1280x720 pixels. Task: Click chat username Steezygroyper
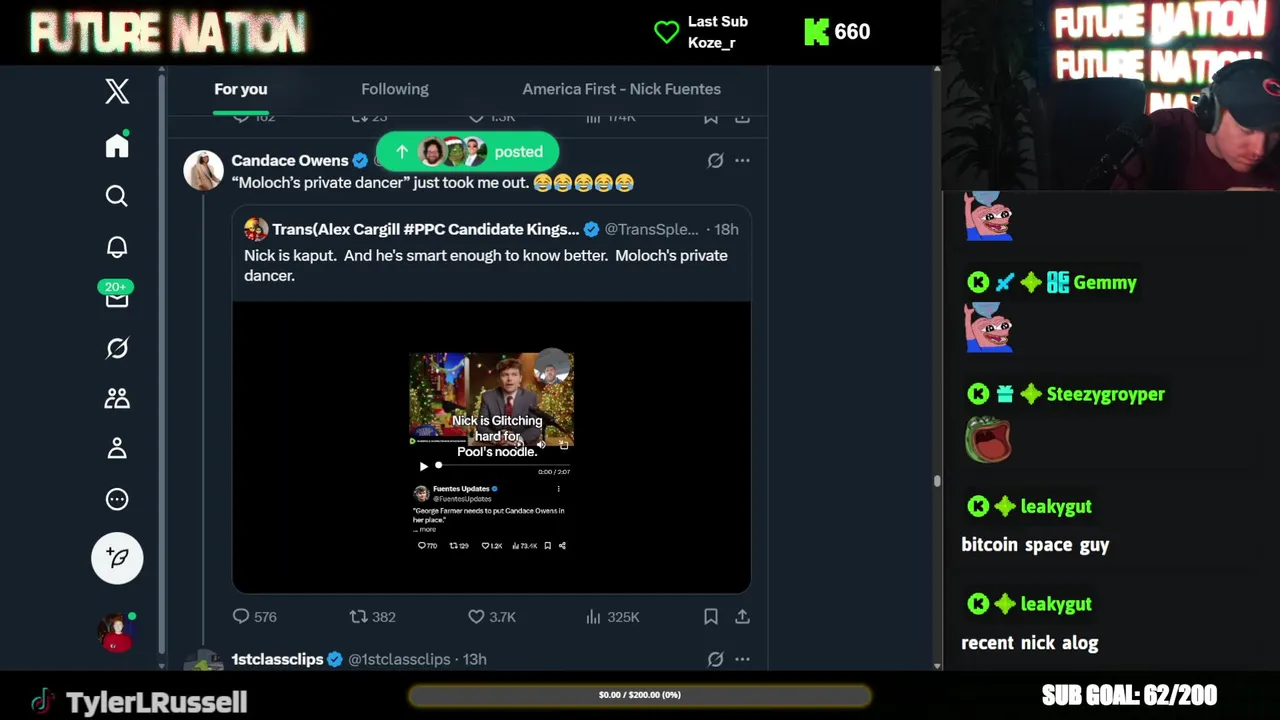(1105, 394)
